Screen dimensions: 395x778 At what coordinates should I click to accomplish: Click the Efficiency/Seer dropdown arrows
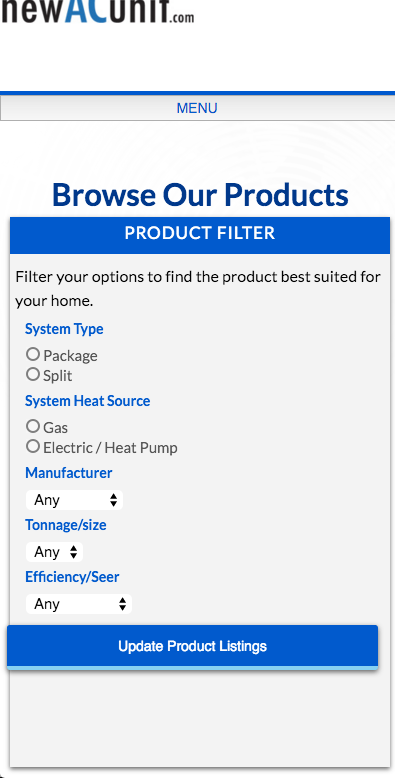pyautogui.click(x=123, y=604)
